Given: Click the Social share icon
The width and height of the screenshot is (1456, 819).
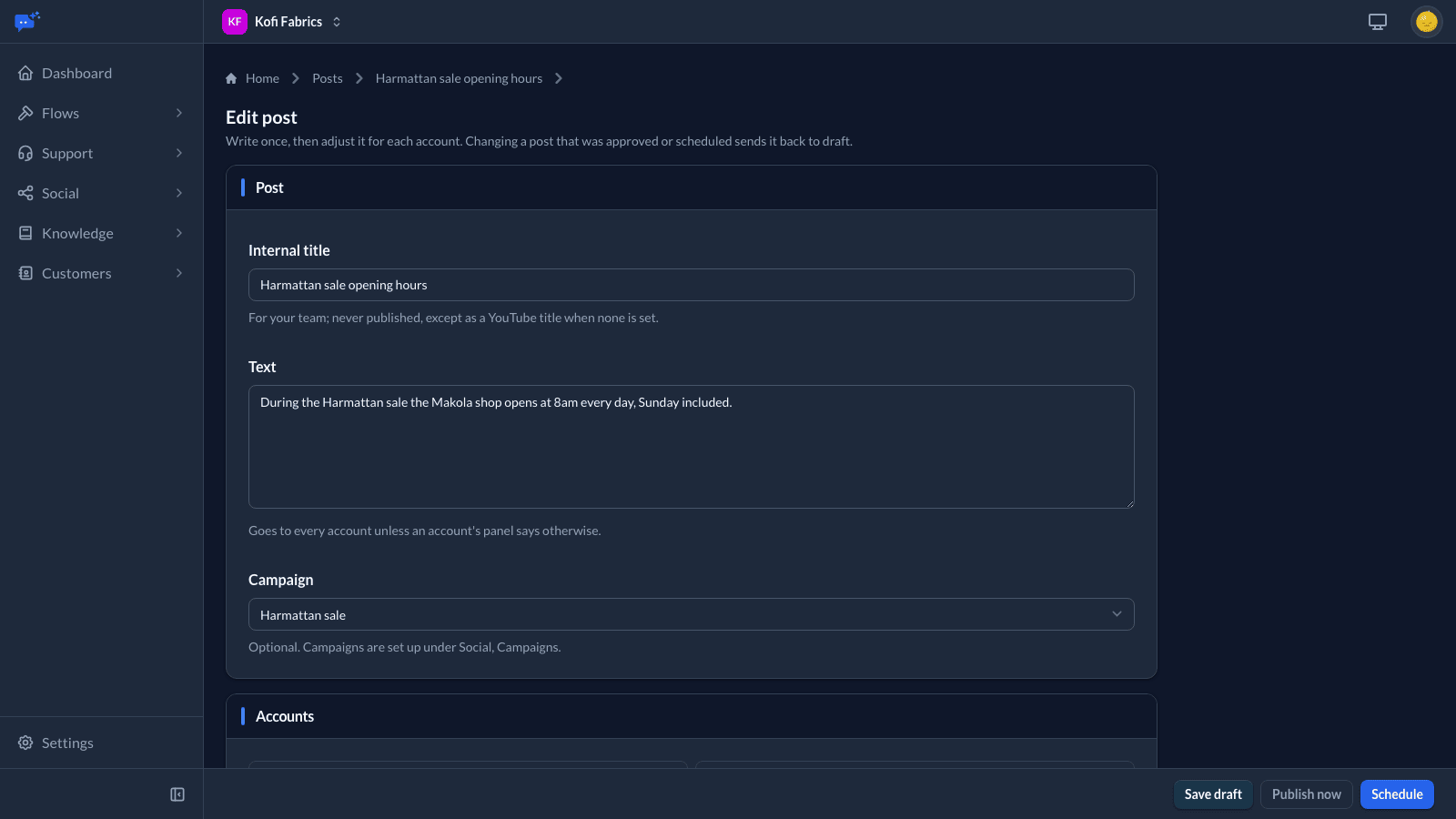Looking at the screenshot, I should (25, 193).
